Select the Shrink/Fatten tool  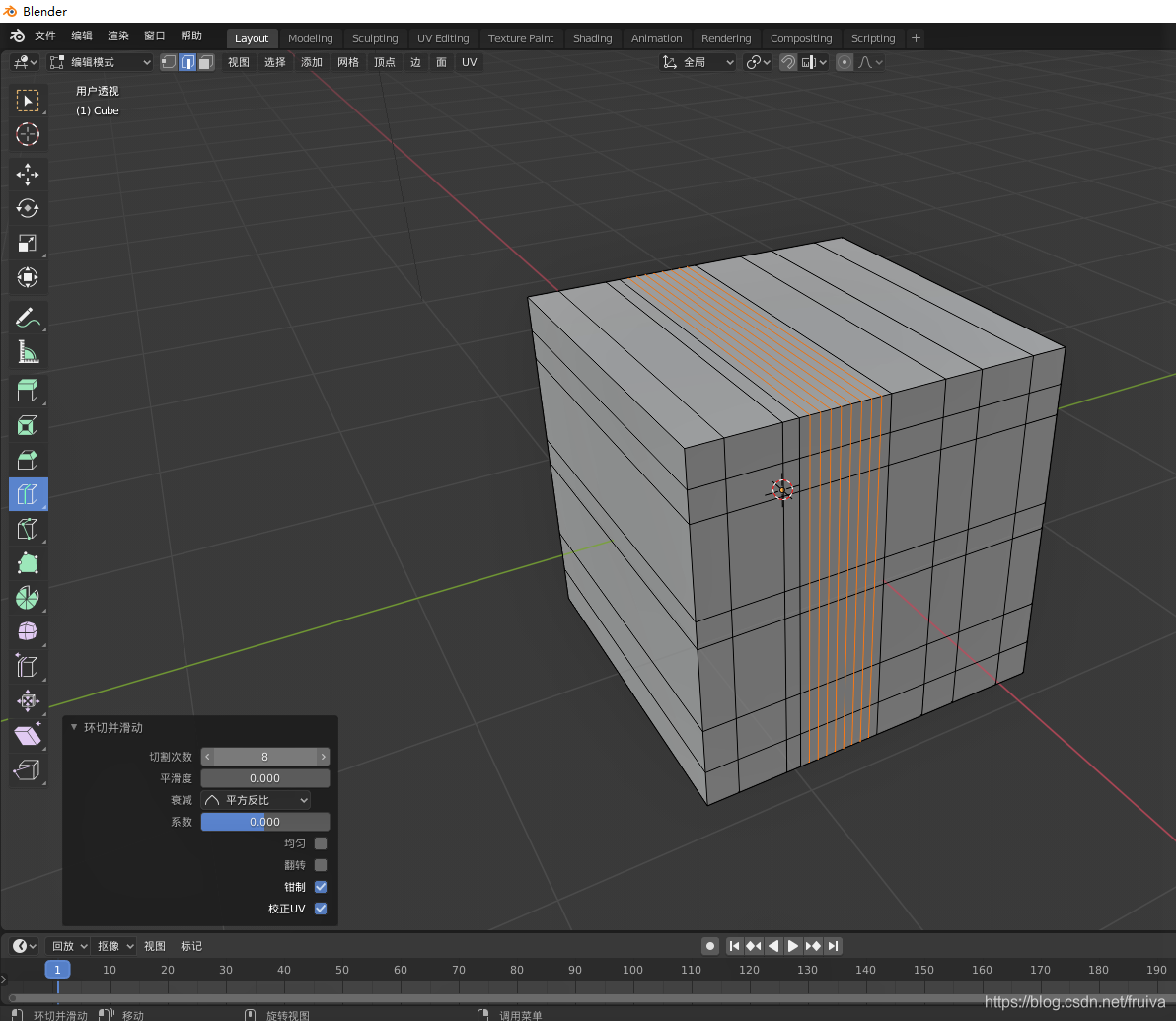click(28, 700)
